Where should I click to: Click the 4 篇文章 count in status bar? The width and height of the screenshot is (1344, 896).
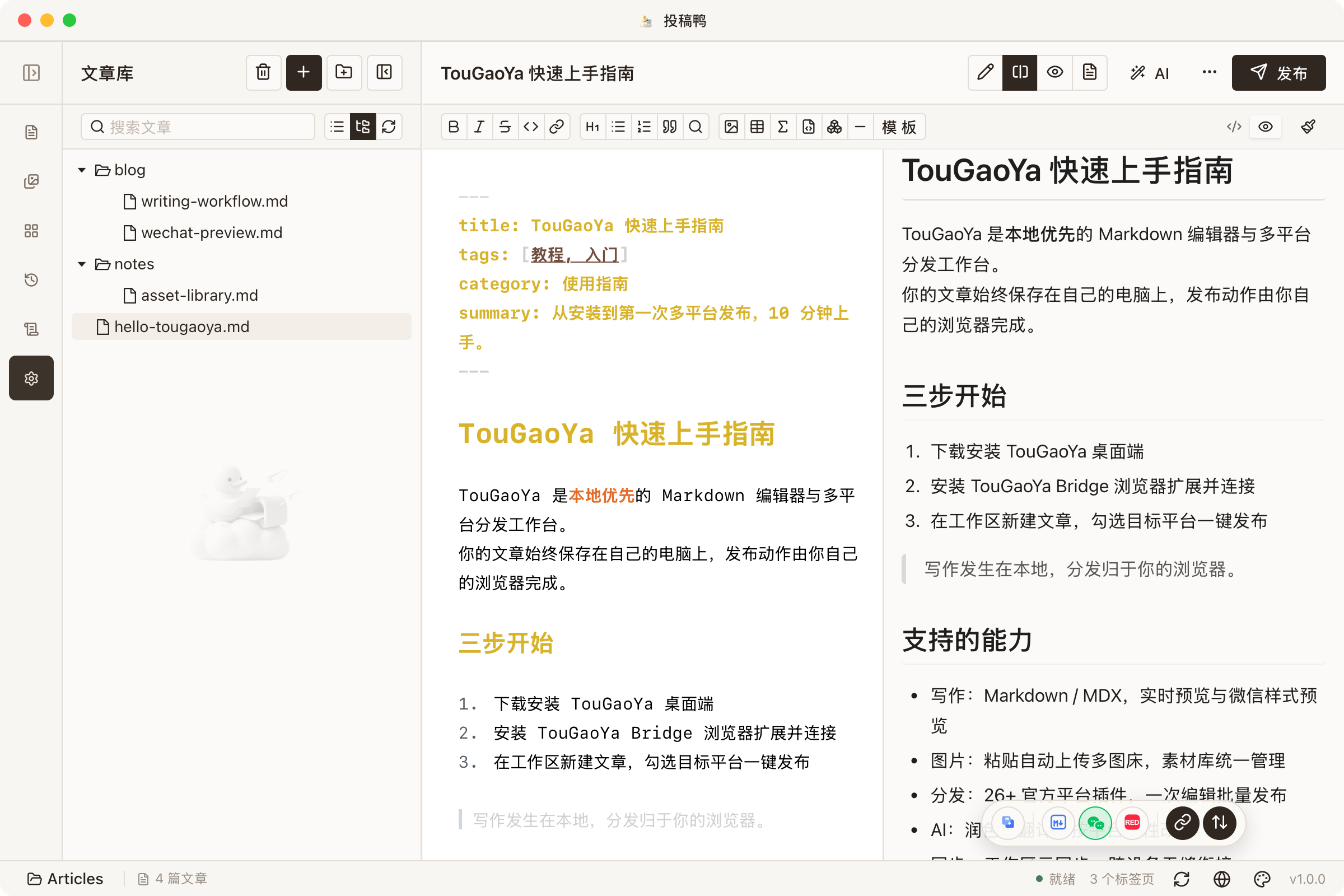172,879
